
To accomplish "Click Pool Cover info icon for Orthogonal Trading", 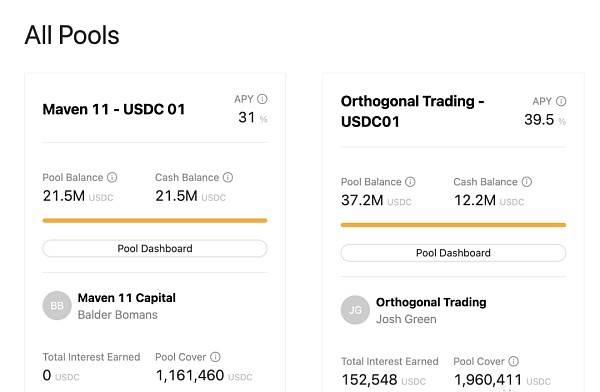I will 514,361.
